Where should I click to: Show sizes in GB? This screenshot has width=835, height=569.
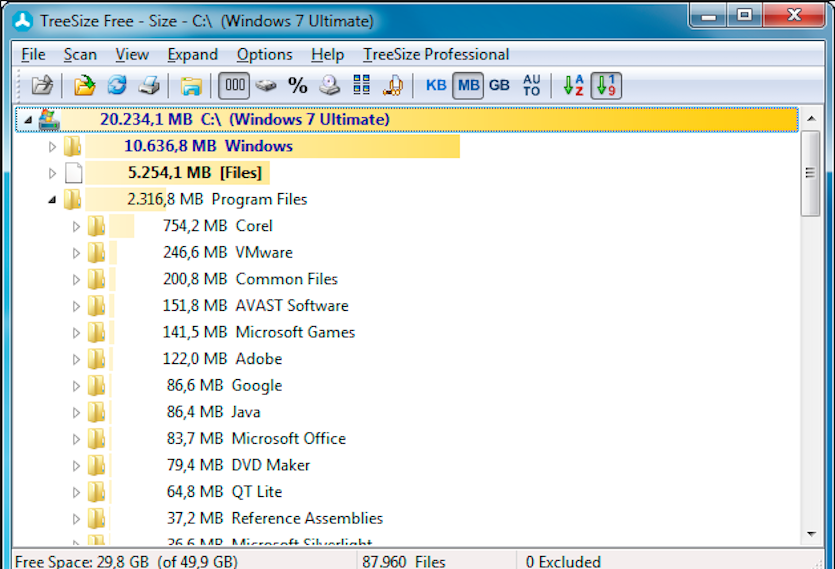pos(500,85)
